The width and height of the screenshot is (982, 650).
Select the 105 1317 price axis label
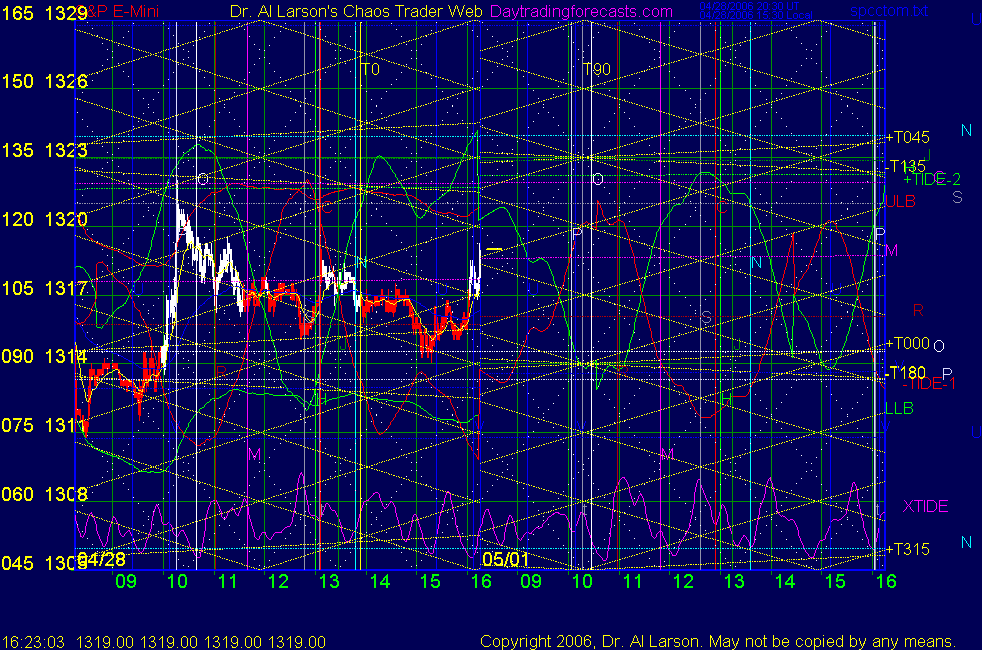pos(44,288)
